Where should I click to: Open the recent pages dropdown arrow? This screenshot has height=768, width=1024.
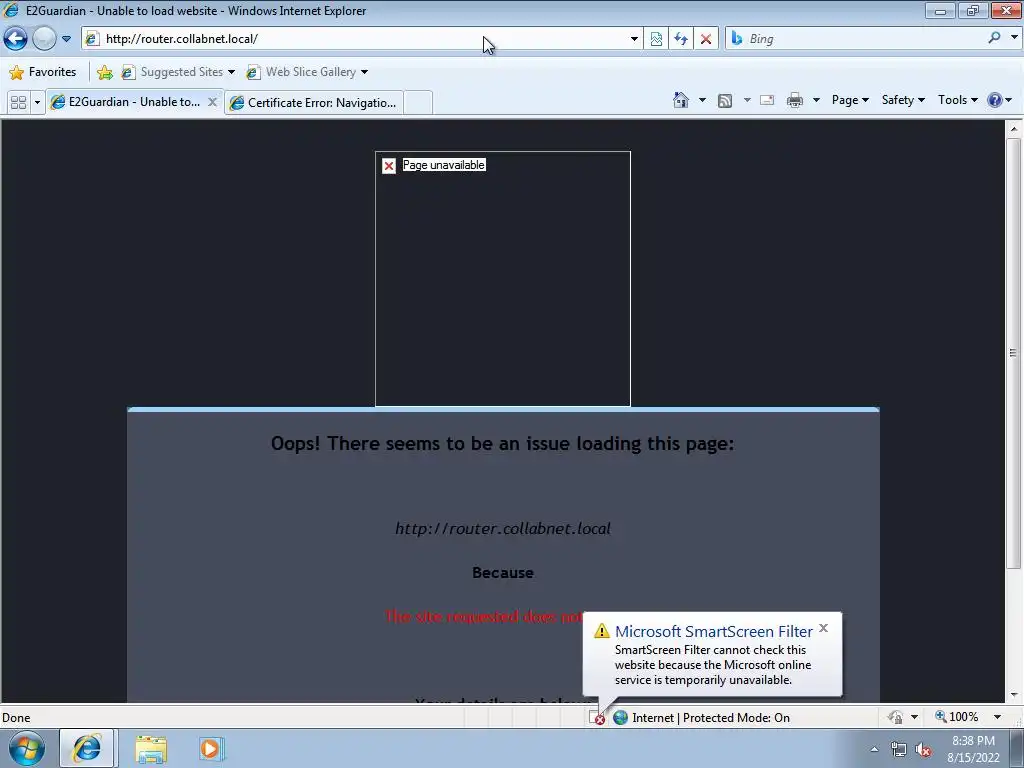coord(66,39)
